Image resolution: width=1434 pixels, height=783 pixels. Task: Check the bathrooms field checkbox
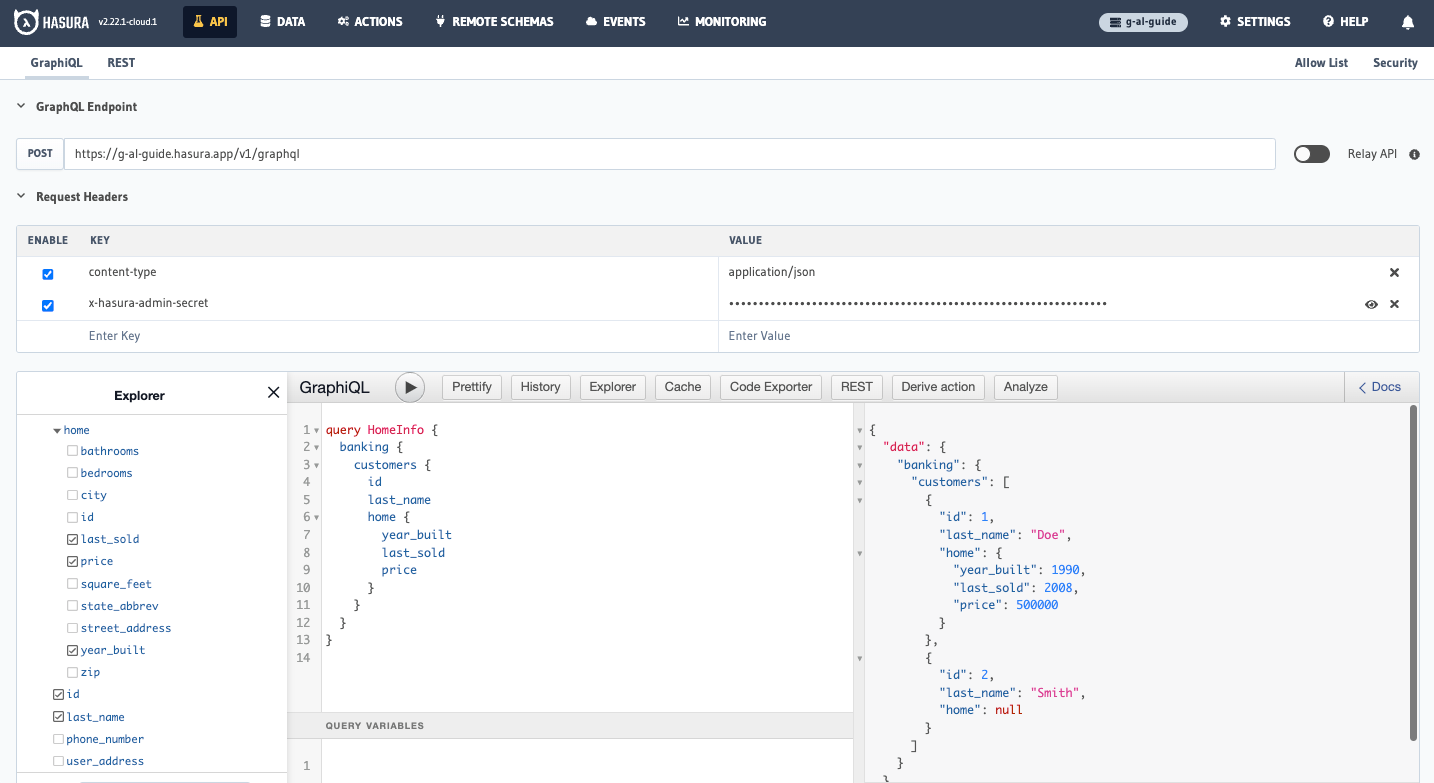pos(71,450)
